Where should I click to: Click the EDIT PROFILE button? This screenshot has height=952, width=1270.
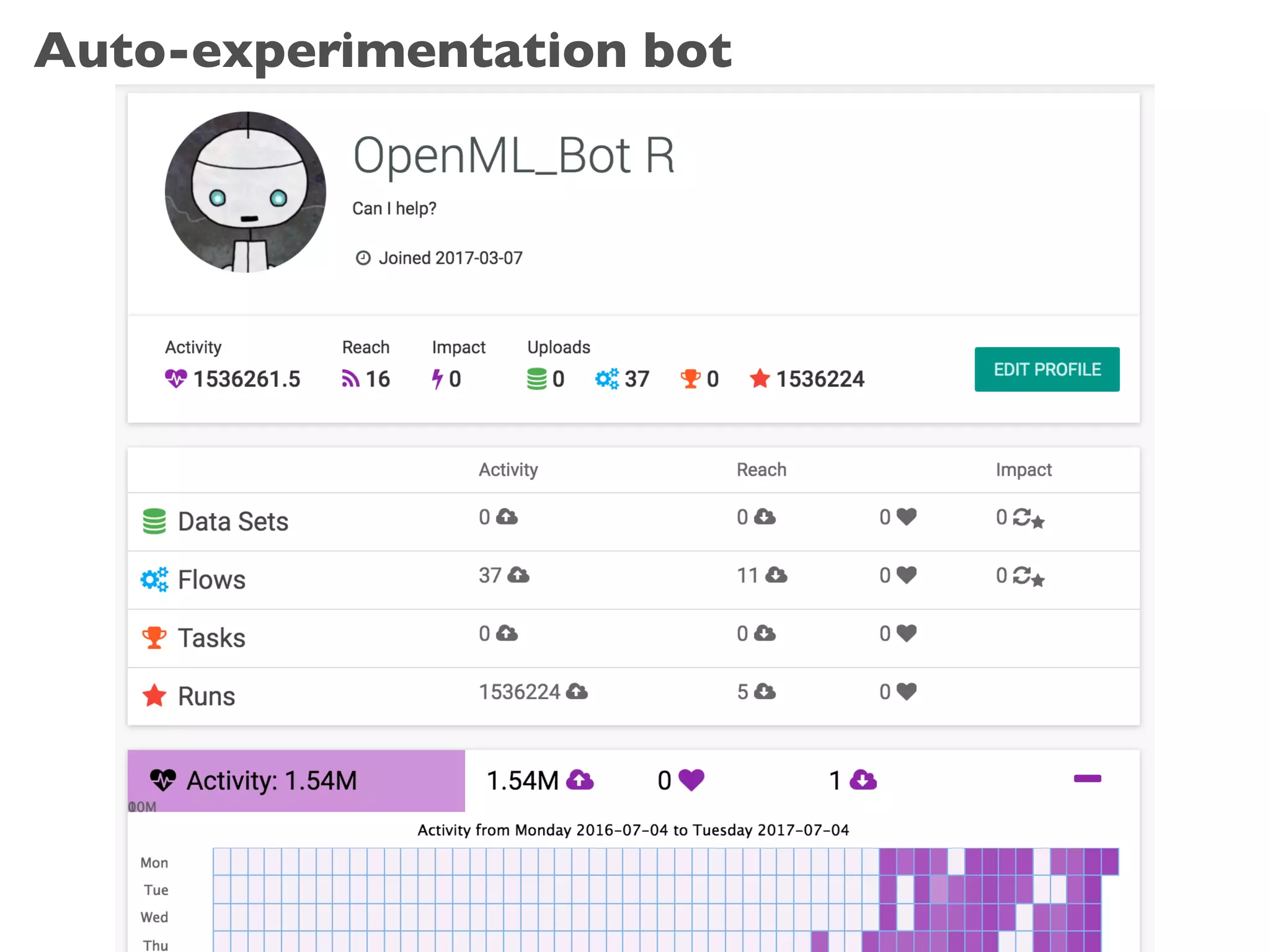click(x=1047, y=369)
